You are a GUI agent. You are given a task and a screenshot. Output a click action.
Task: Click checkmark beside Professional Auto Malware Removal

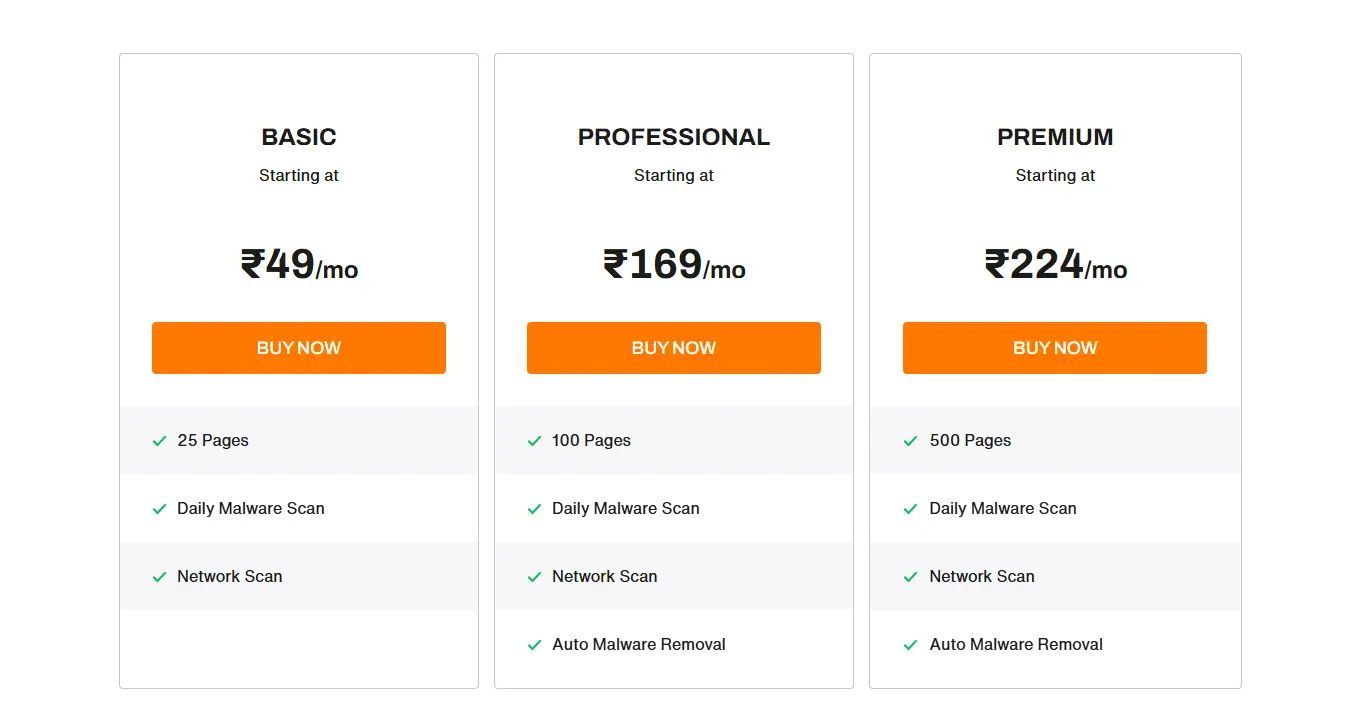[x=534, y=645]
